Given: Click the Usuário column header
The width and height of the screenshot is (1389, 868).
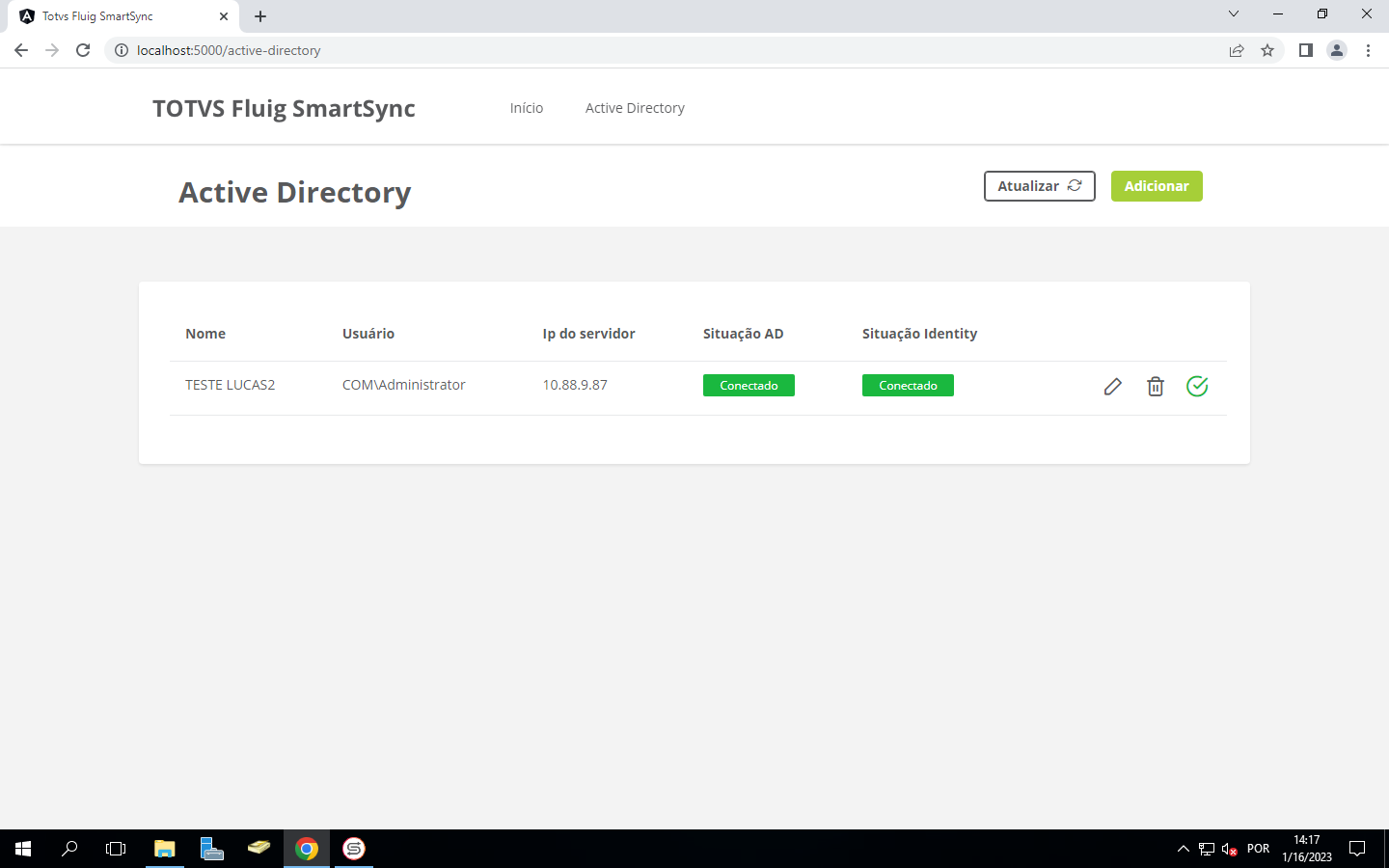Looking at the screenshot, I should [368, 334].
